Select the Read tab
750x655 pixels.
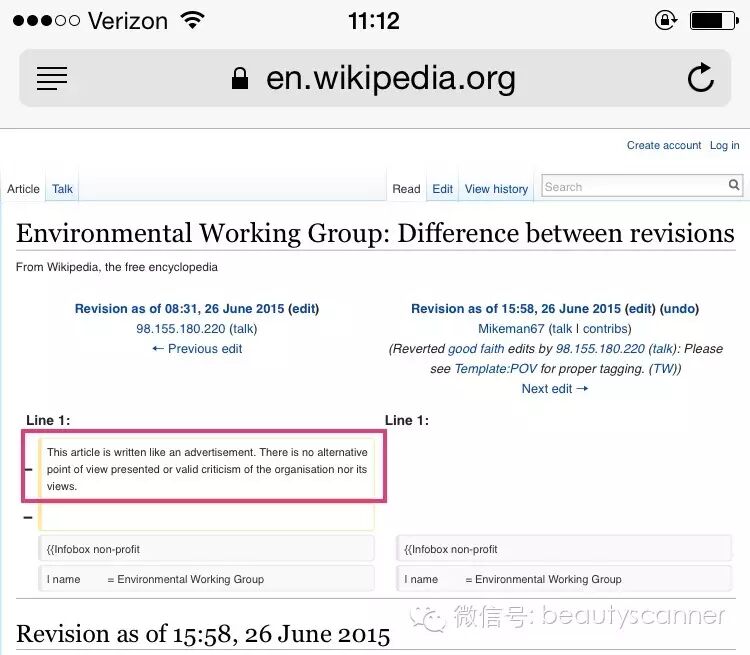406,189
